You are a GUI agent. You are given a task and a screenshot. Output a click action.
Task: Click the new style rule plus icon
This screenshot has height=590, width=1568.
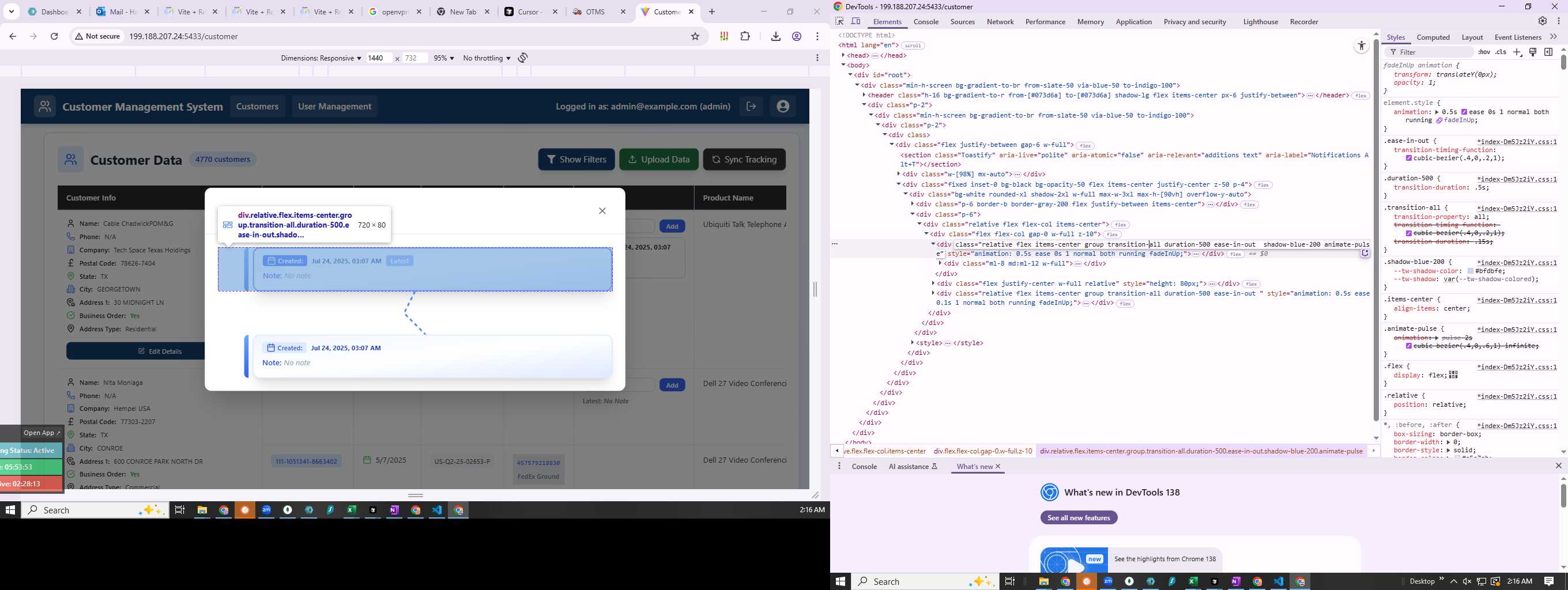tap(1517, 52)
